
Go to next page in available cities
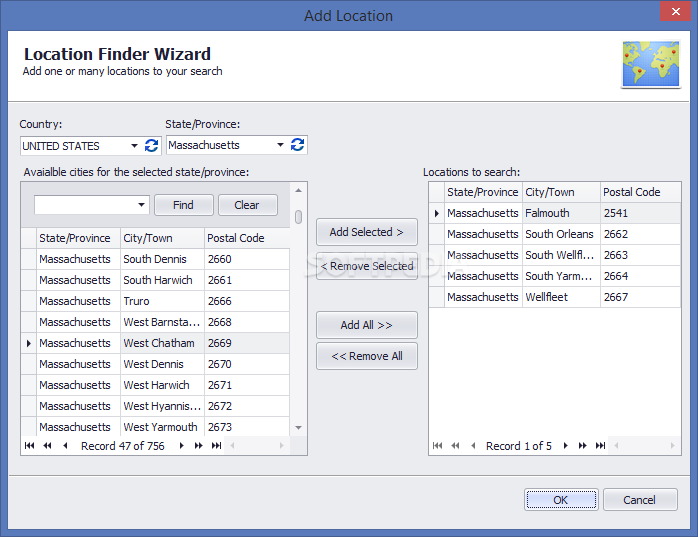click(199, 446)
